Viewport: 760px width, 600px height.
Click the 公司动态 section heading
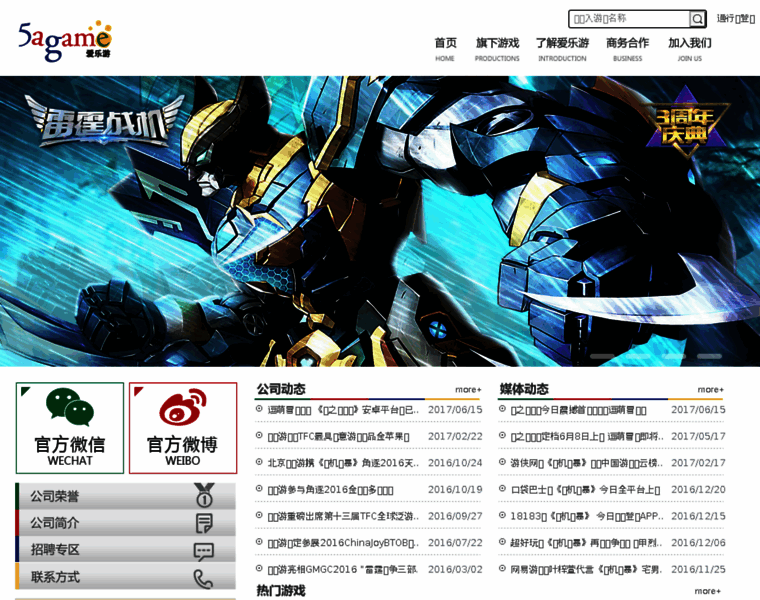tap(281, 389)
